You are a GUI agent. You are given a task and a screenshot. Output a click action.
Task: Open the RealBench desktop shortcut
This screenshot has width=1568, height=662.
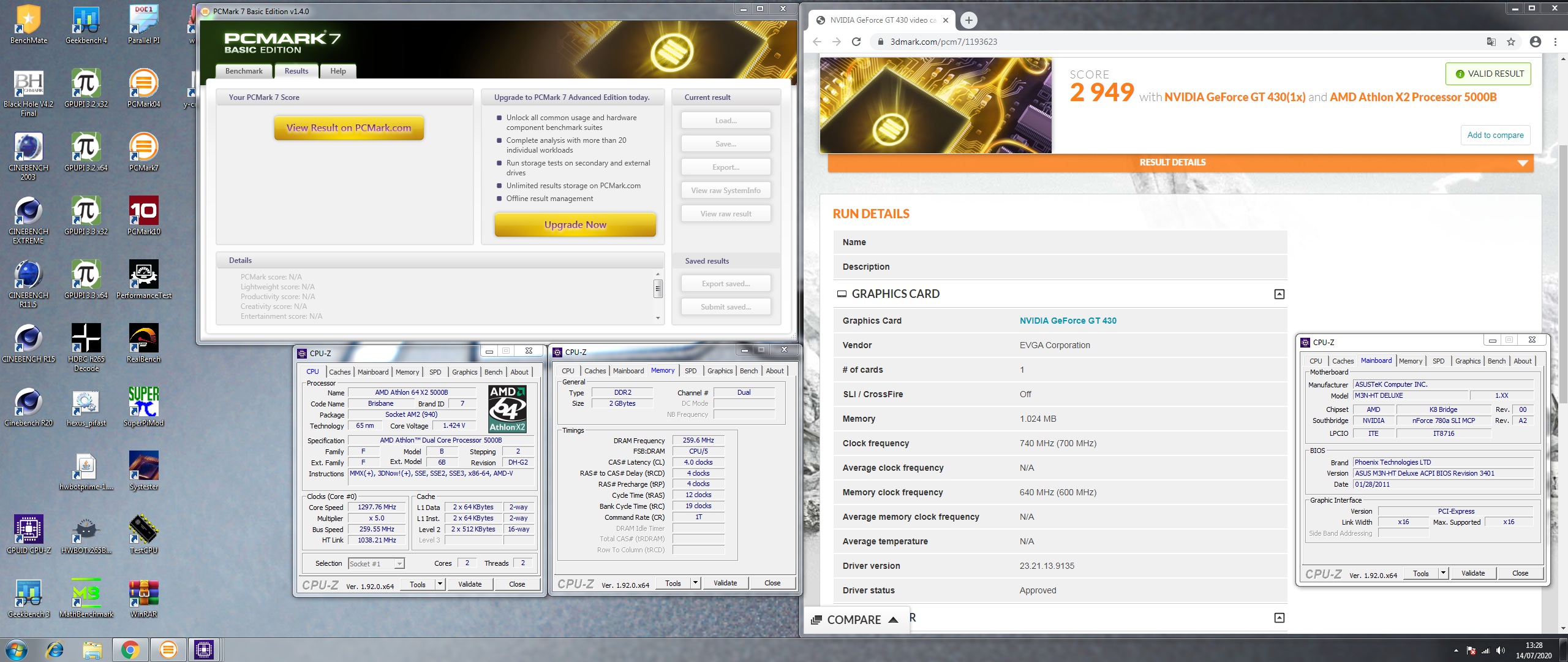point(144,343)
